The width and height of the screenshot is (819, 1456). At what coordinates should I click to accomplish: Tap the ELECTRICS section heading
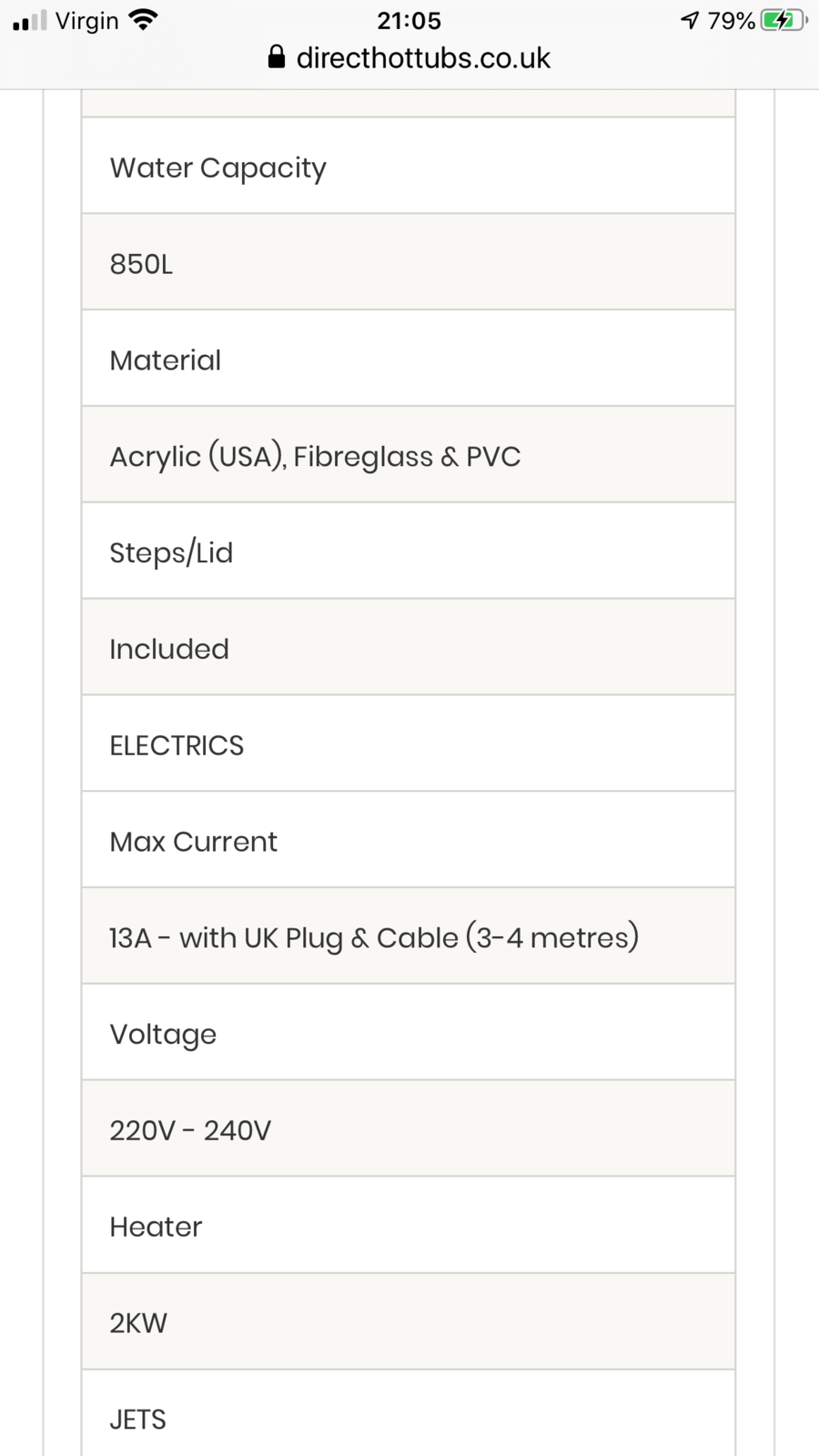point(409,745)
